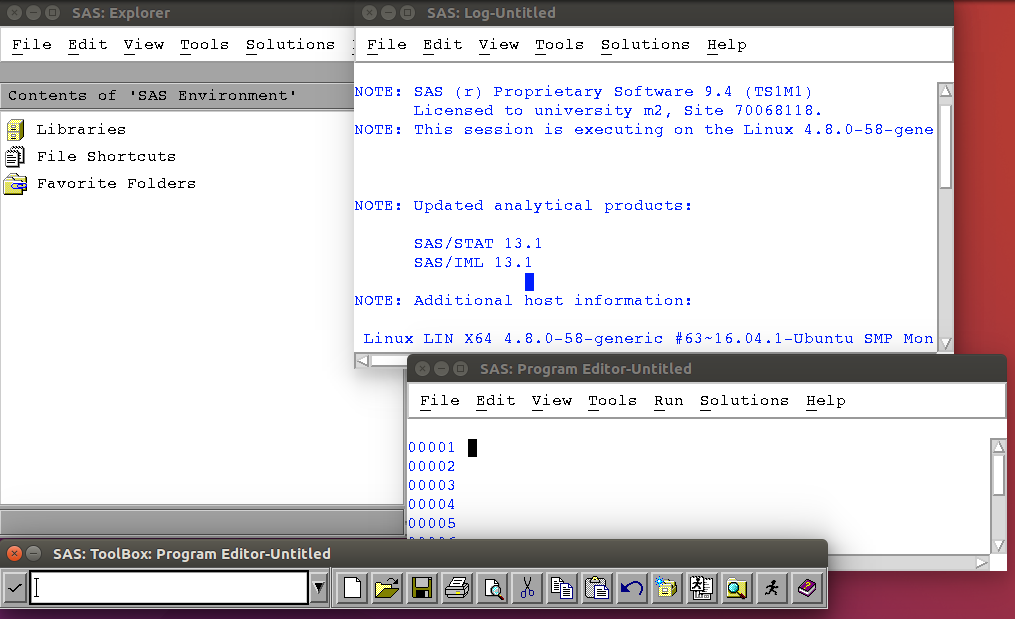This screenshot has height=619, width=1015.
Task: Click the folder with magnifier icon in the ToolBox
Action: [737, 588]
